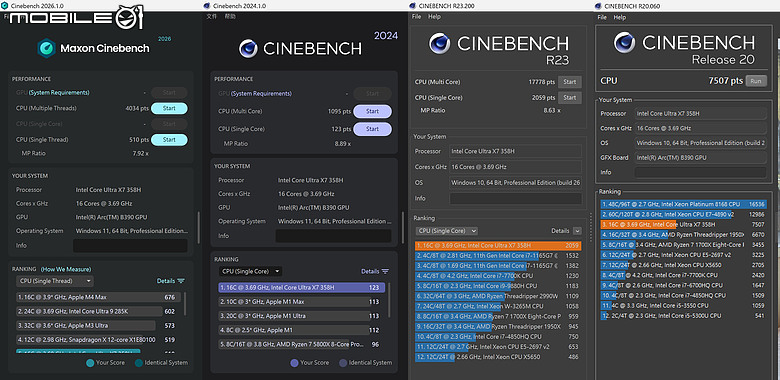
Task: Select the Core i5-5300U row in R20
Action: pos(683,316)
